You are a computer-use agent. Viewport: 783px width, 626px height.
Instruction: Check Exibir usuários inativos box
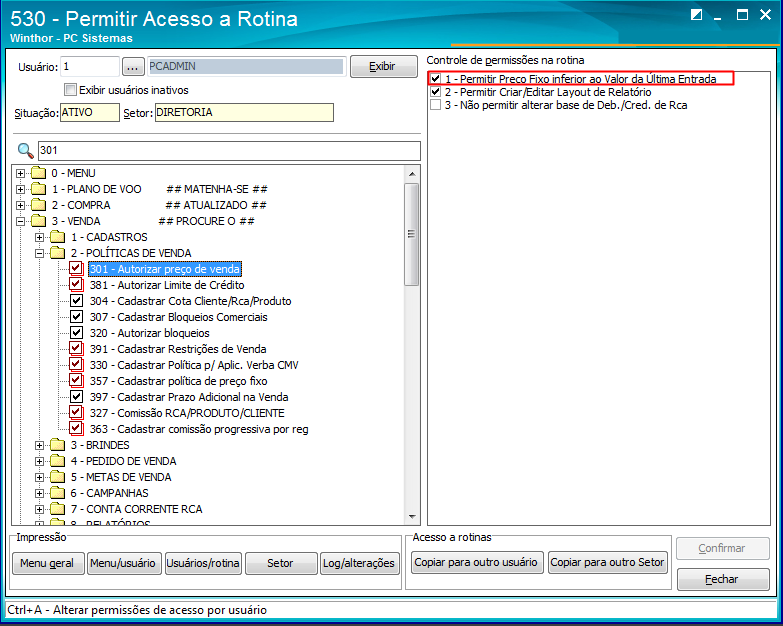pos(70,90)
